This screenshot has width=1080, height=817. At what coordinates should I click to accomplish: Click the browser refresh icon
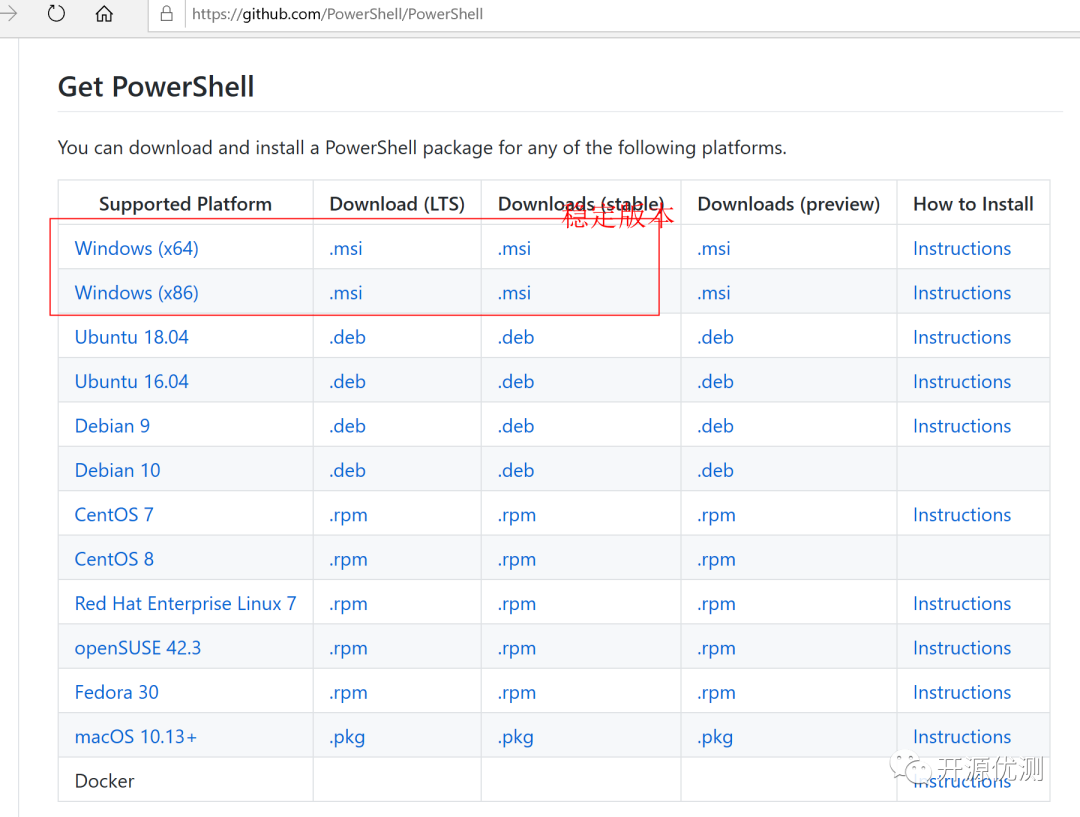[x=56, y=14]
